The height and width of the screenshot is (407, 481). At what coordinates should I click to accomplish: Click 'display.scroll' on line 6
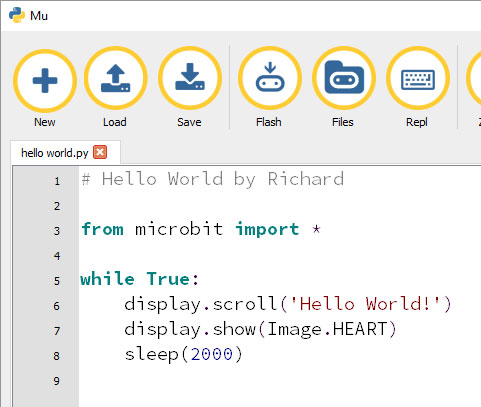(x=201, y=304)
